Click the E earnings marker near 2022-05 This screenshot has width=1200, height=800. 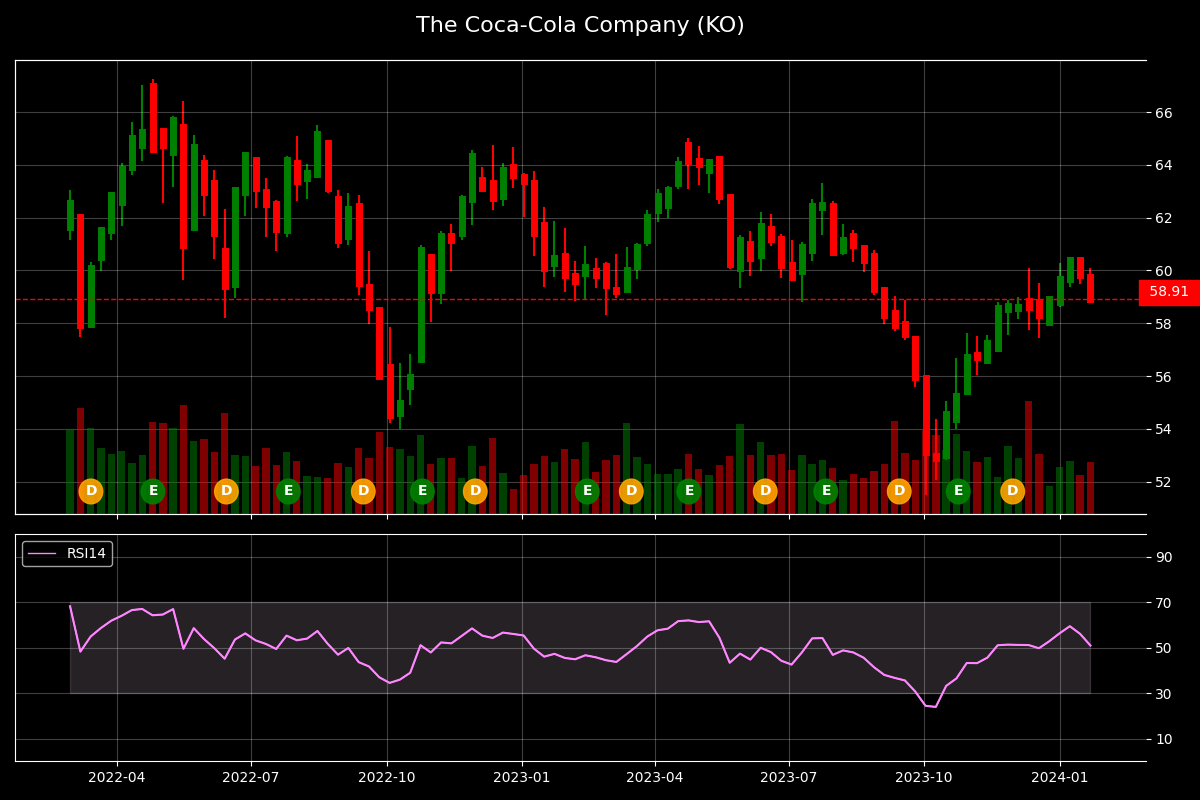(x=153, y=490)
